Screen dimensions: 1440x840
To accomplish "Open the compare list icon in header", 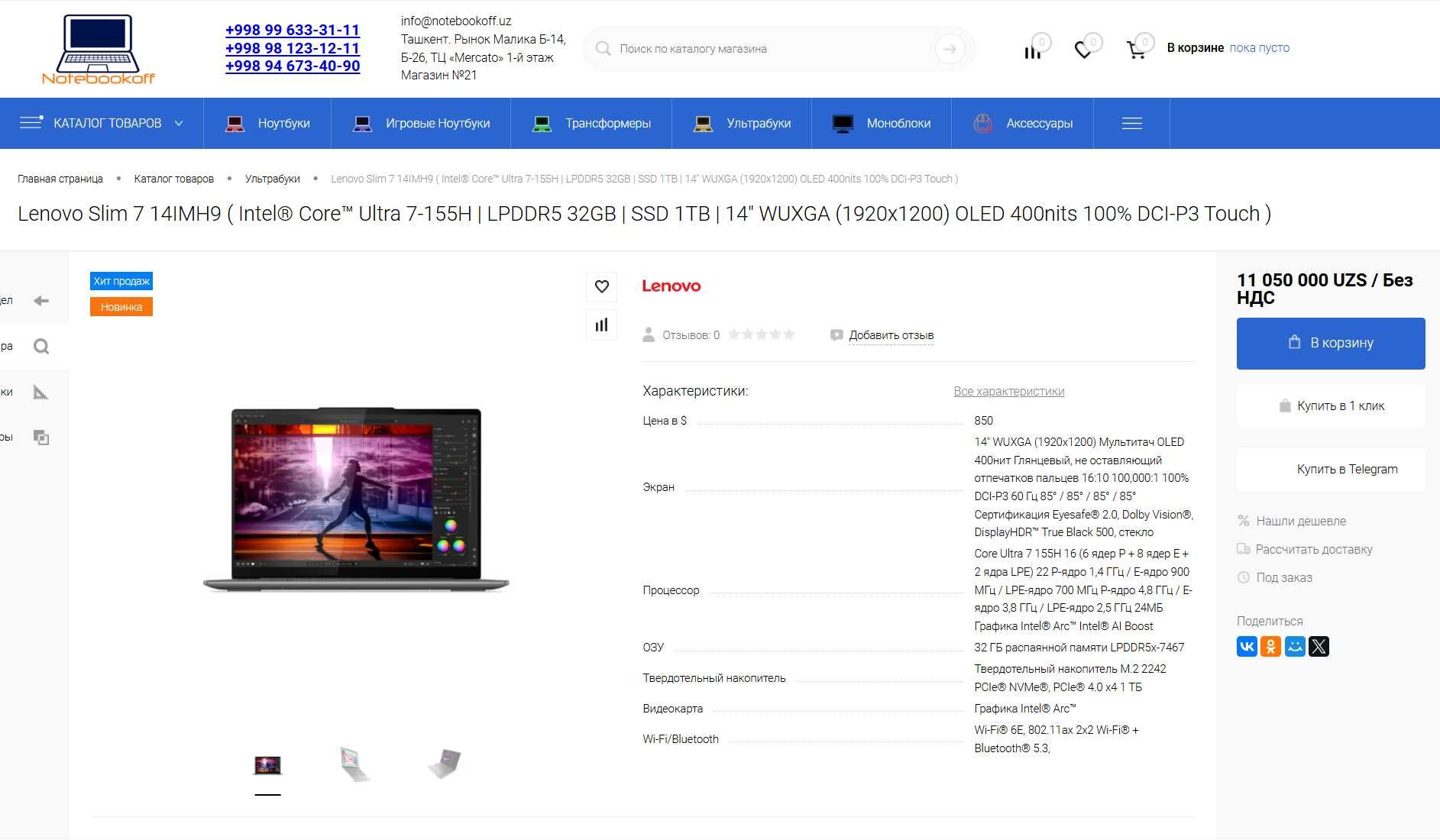I will (x=1032, y=51).
